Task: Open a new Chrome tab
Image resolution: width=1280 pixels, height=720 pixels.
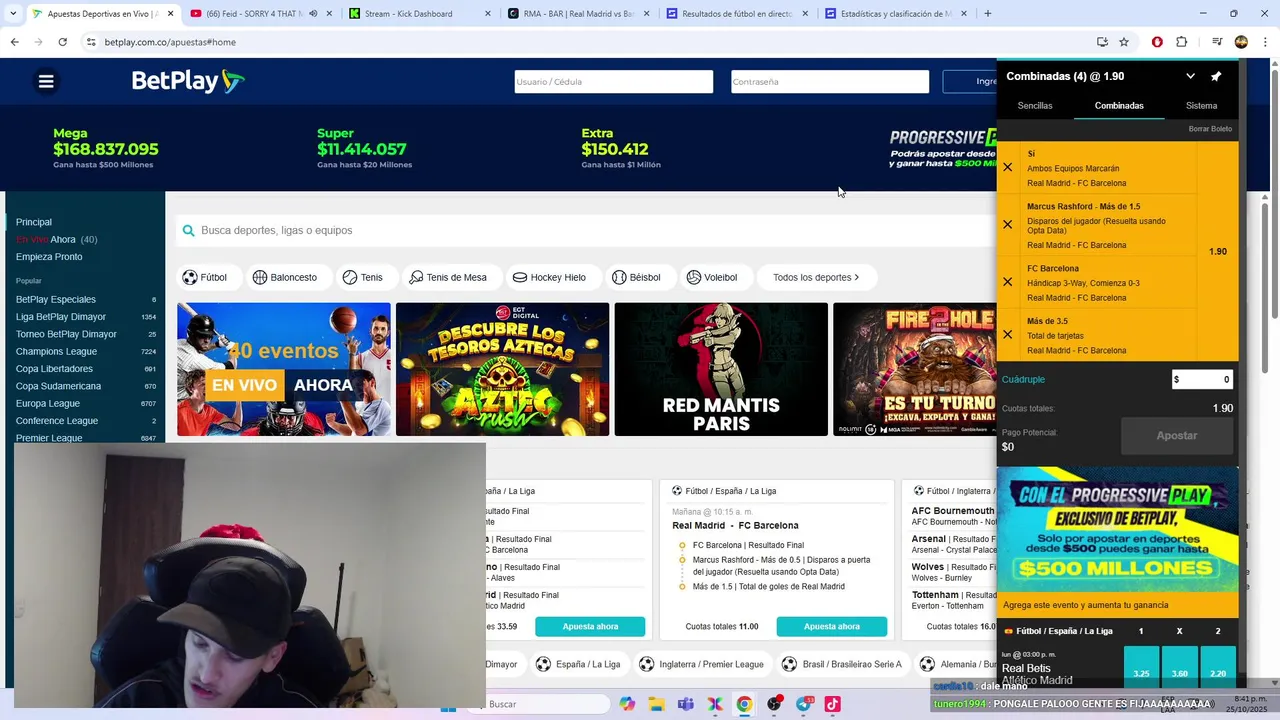Action: point(988,14)
